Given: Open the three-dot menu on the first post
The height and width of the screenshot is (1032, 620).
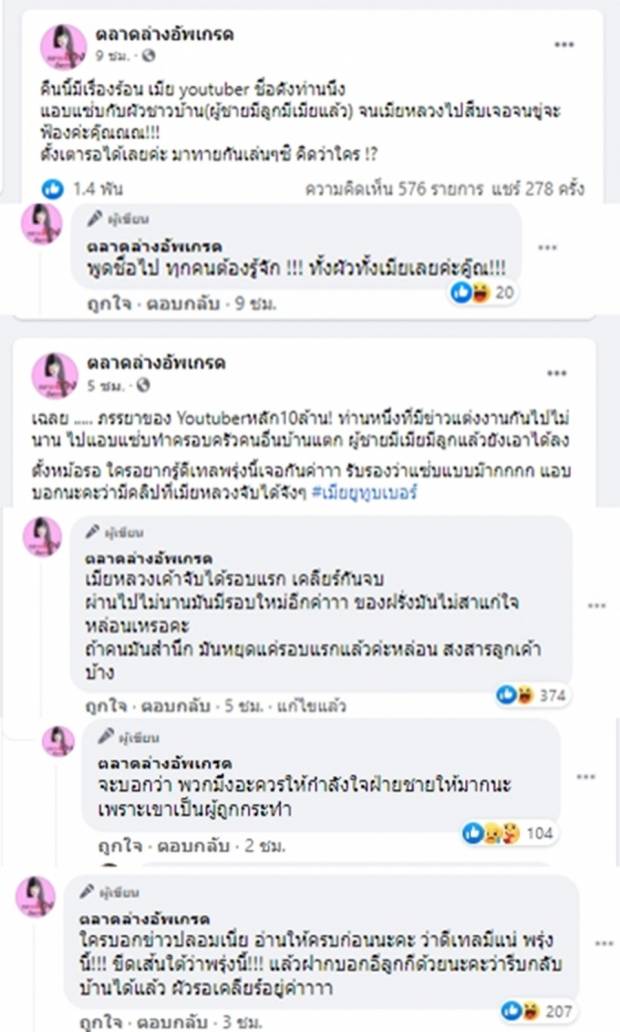Looking at the screenshot, I should tap(565, 43).
